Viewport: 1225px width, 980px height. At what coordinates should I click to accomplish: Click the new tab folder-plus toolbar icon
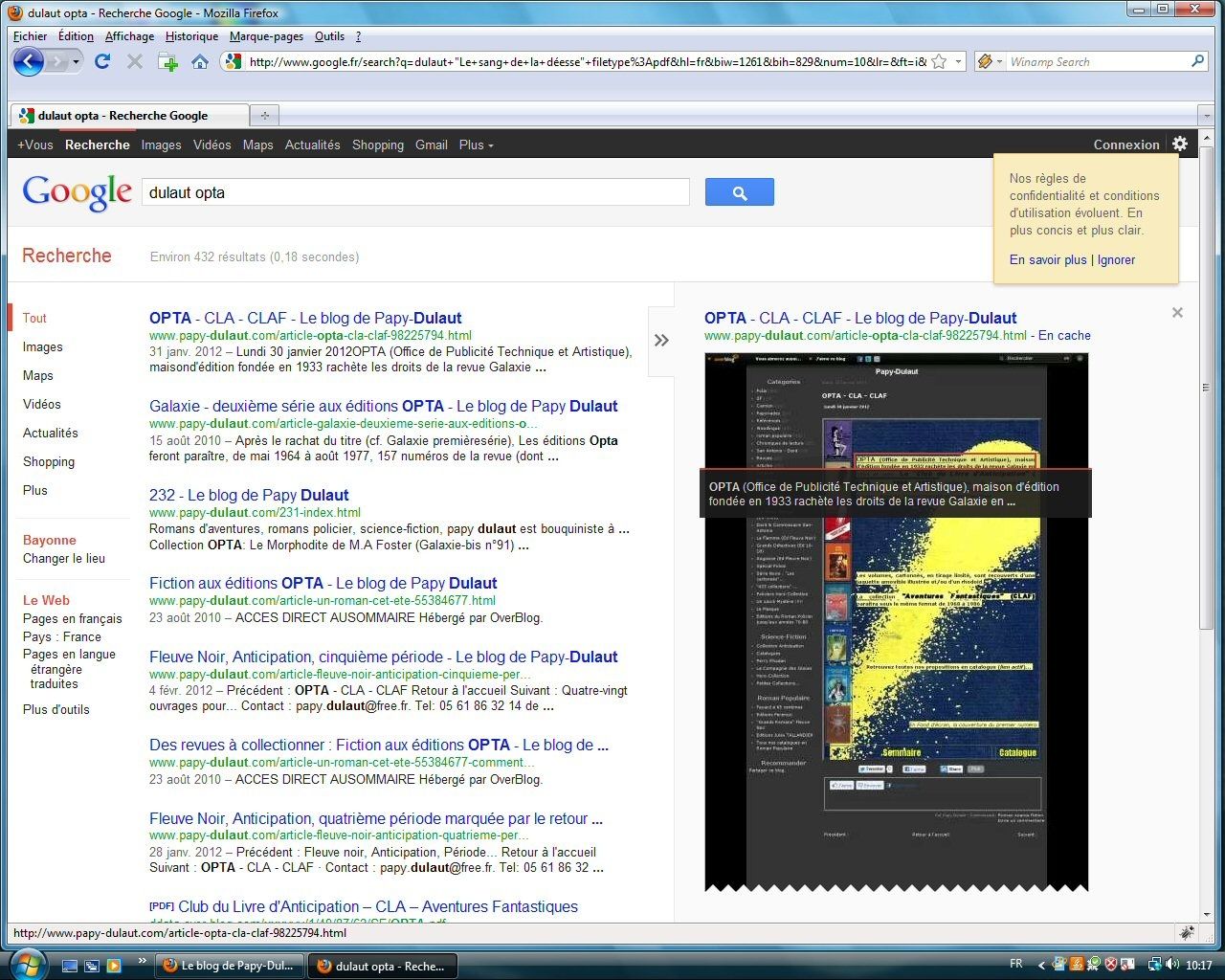167,62
